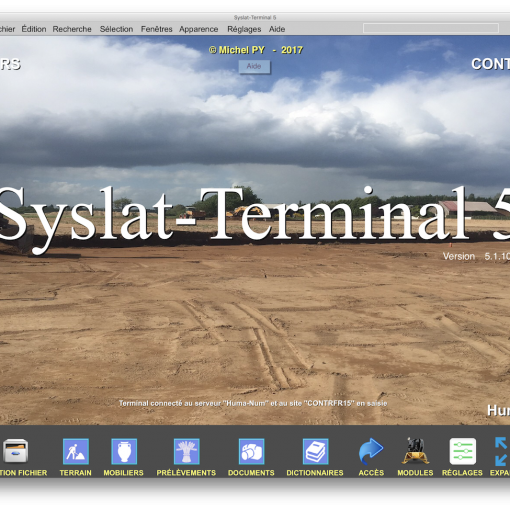Screen dimensions: 510x510
Task: Open the Édition menu
Action: (x=34, y=29)
